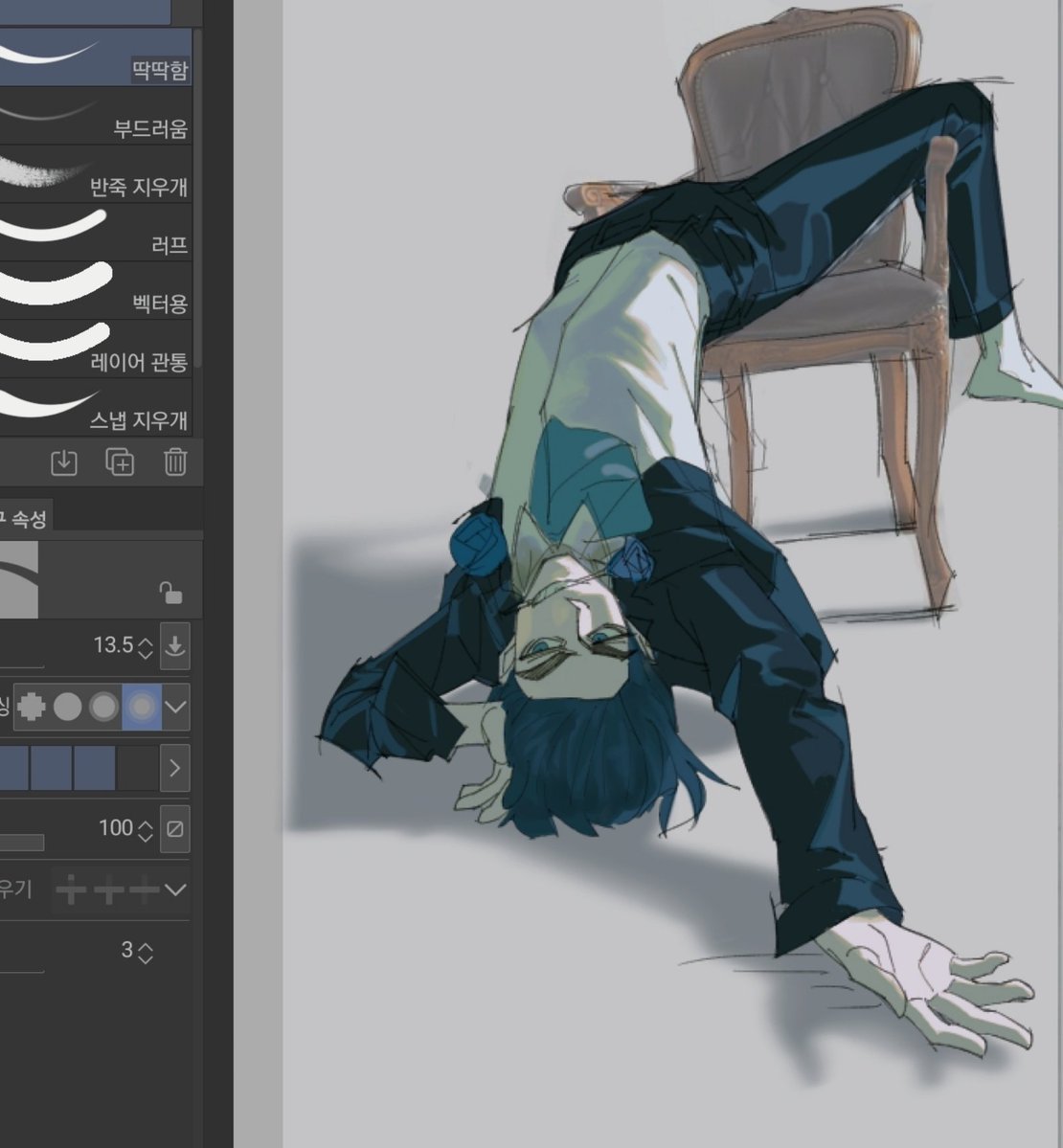This screenshot has width=1063, height=1148.
Task: Pick the 러프 eraser sub tool
Action: point(95,233)
